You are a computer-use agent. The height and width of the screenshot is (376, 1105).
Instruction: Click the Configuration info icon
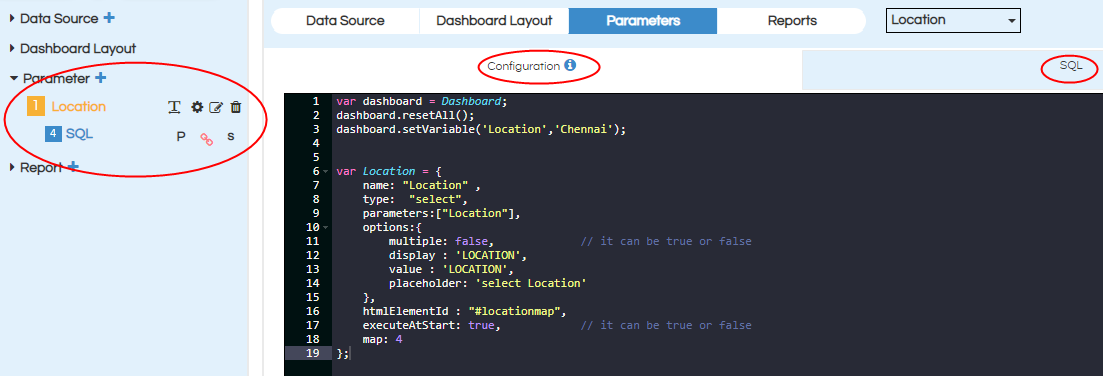[x=570, y=65]
